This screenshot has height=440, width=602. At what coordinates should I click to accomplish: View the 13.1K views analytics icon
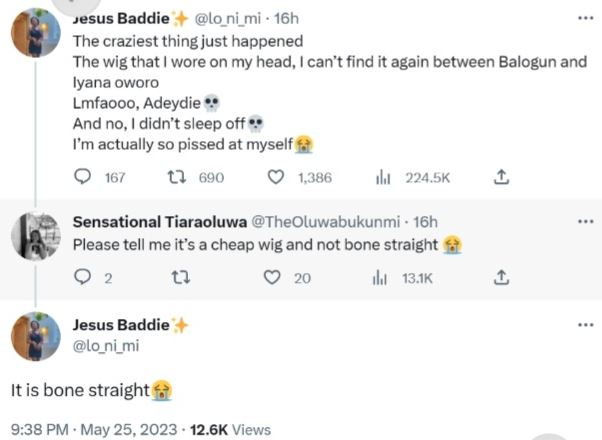click(382, 278)
